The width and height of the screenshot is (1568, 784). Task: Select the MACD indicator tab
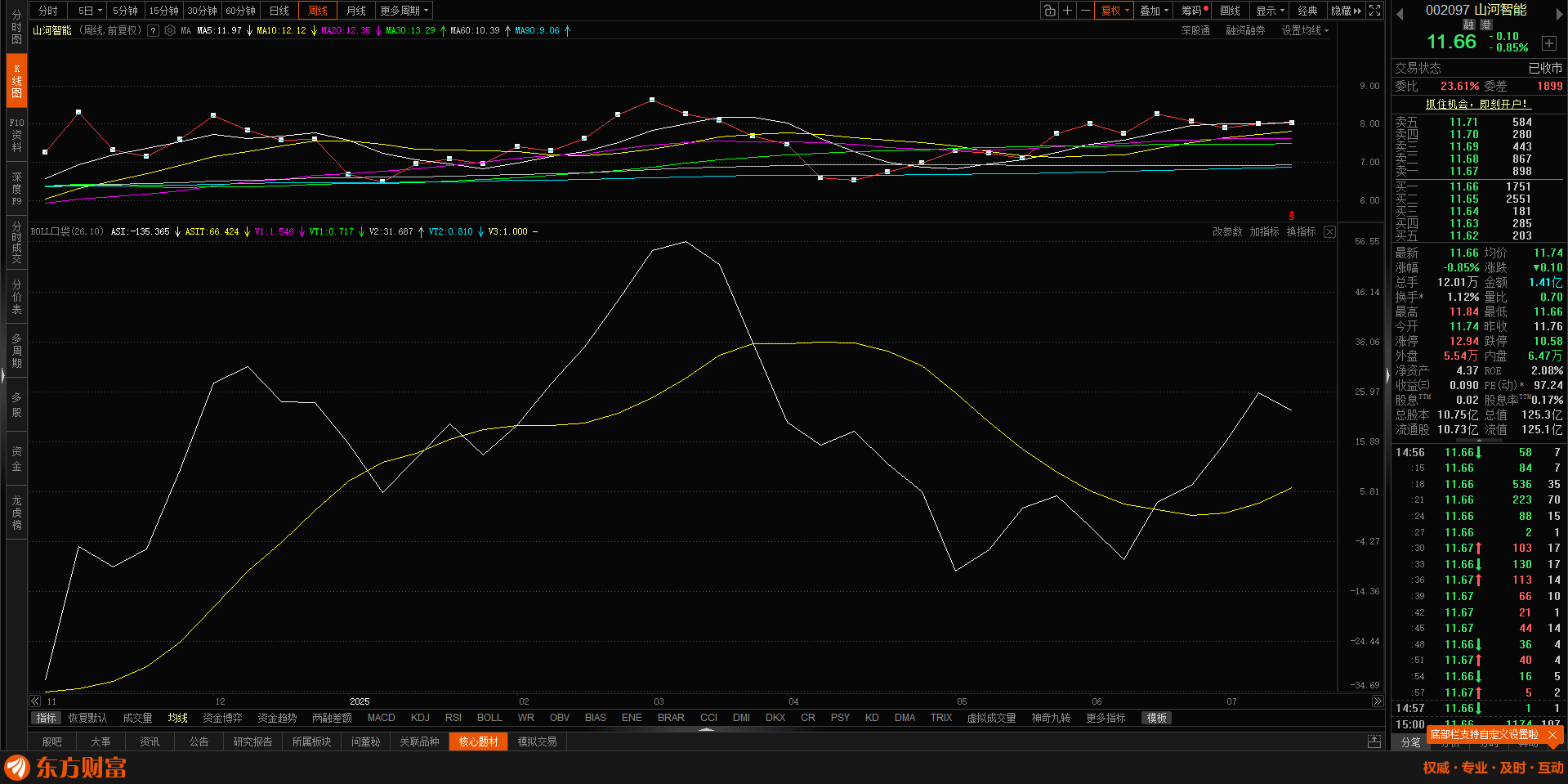381,718
